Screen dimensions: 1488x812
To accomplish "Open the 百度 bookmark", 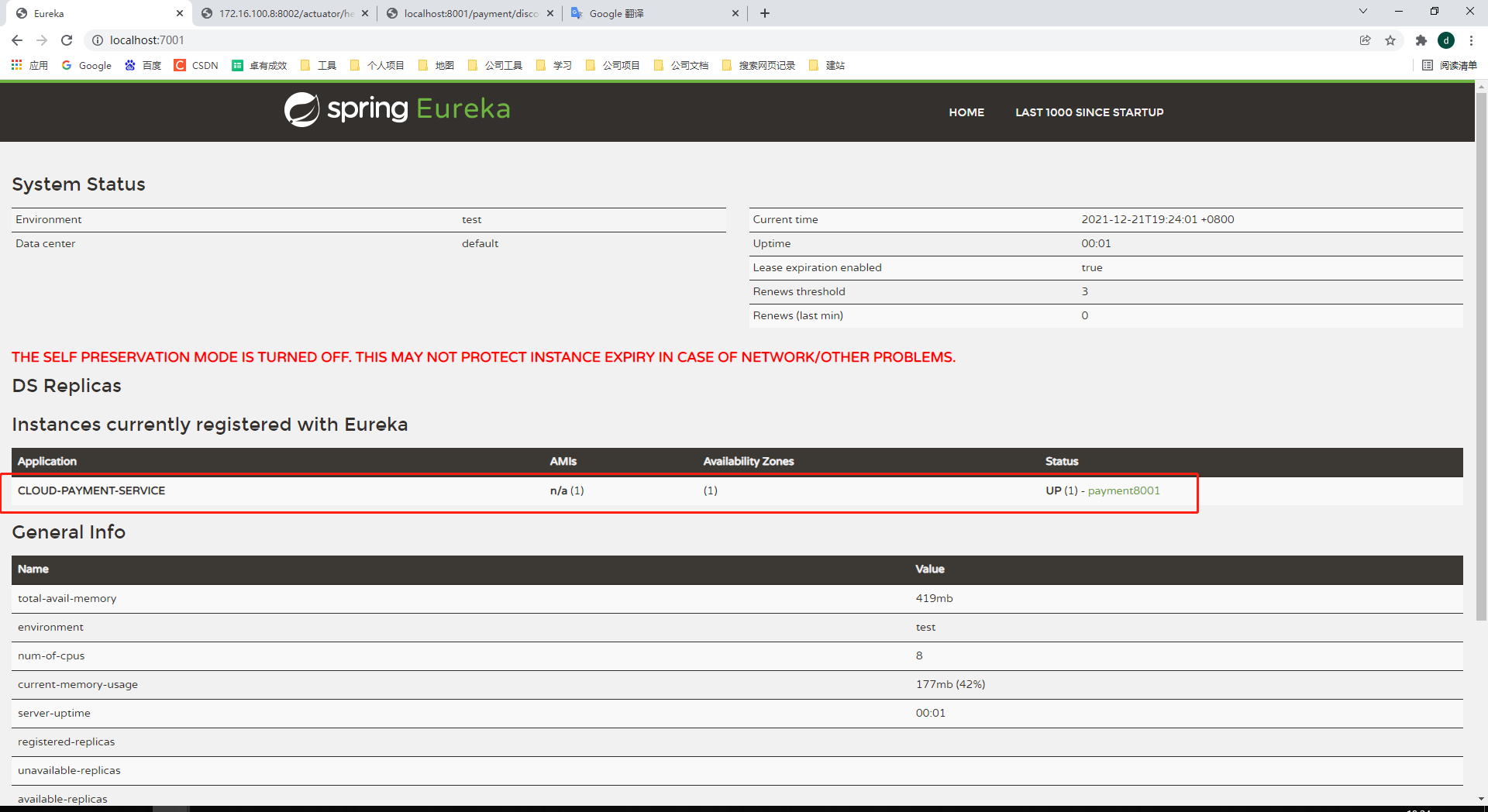I will click(x=143, y=65).
